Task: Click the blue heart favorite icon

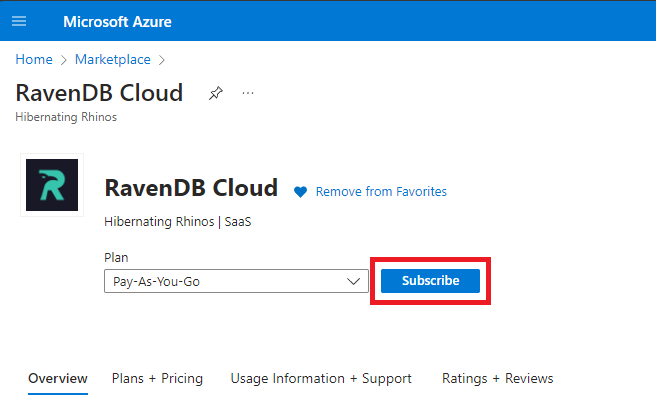Action: (x=300, y=192)
